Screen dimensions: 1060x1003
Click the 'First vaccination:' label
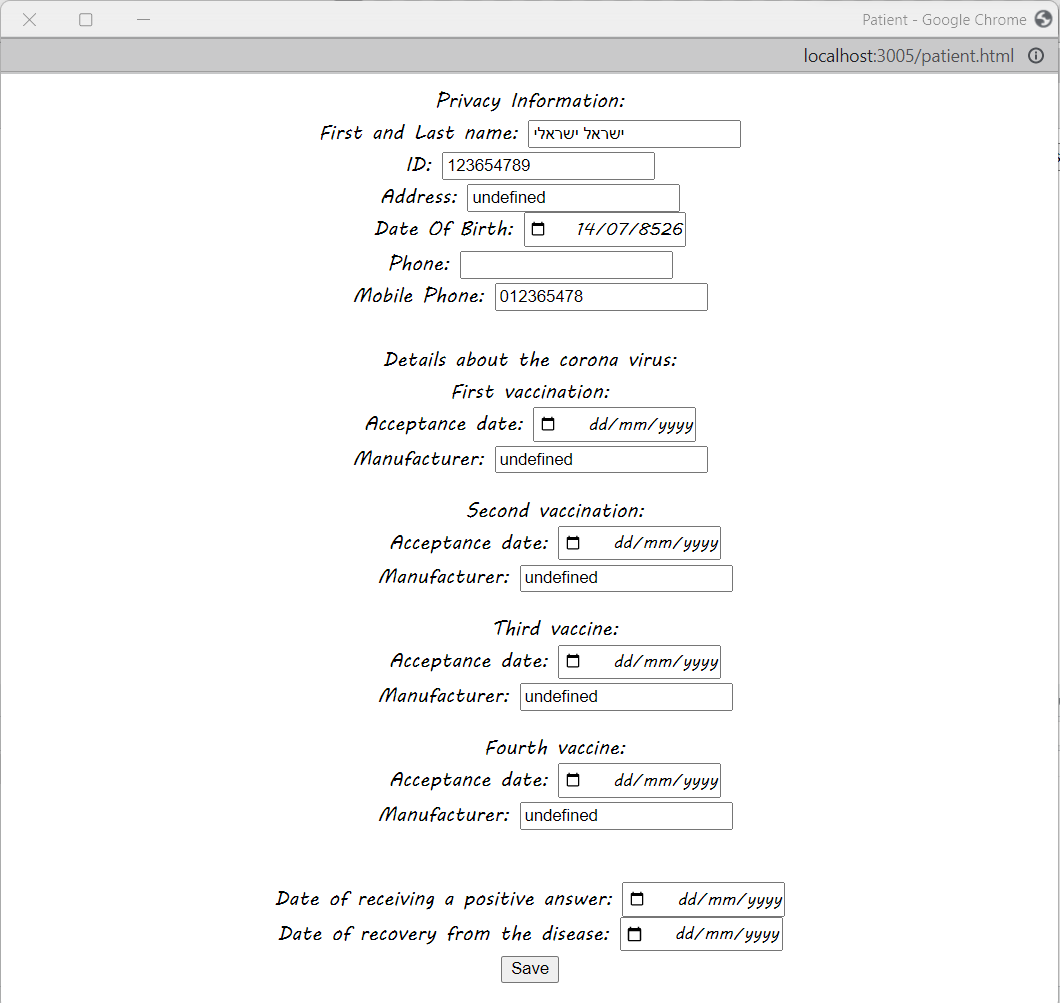[x=531, y=392]
